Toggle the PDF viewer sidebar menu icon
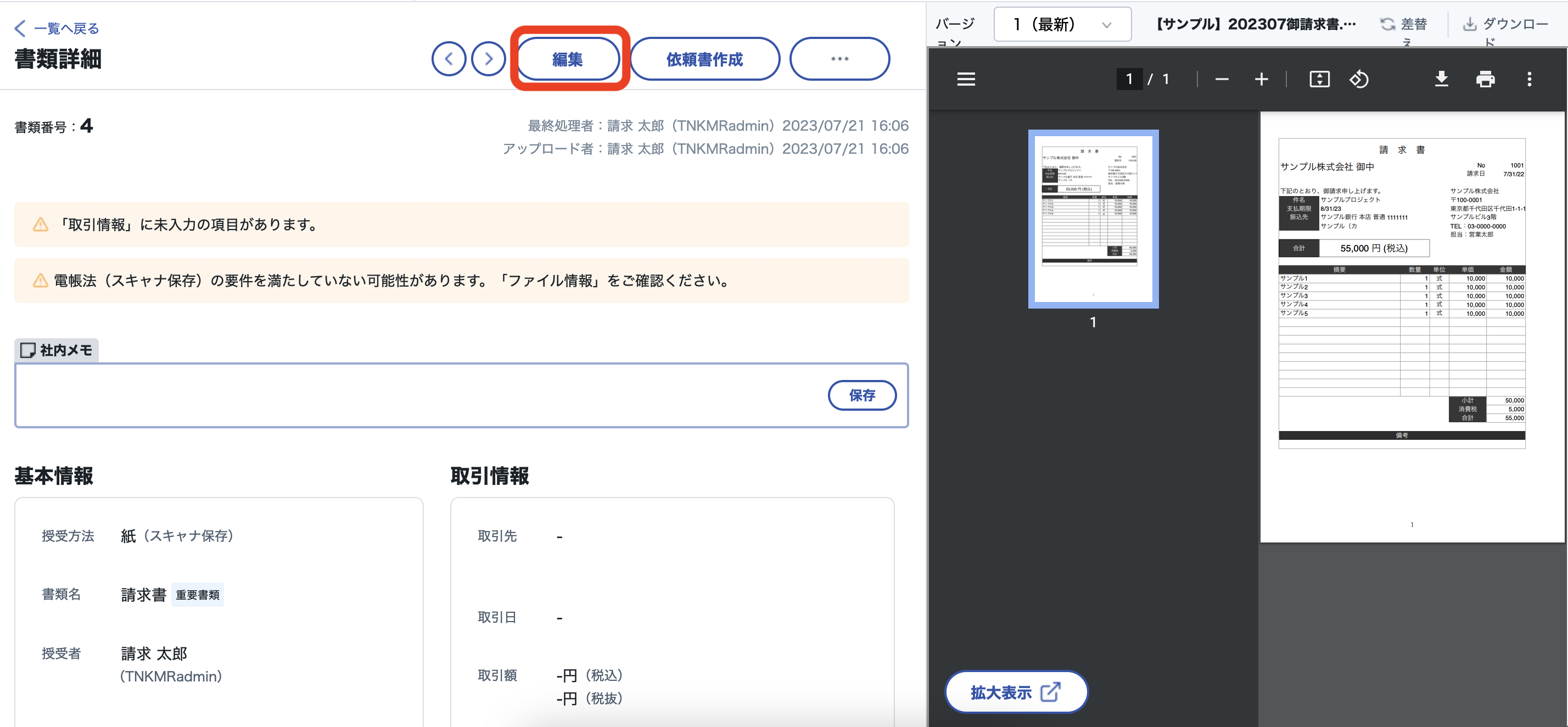The height and width of the screenshot is (727, 1568). coord(966,79)
